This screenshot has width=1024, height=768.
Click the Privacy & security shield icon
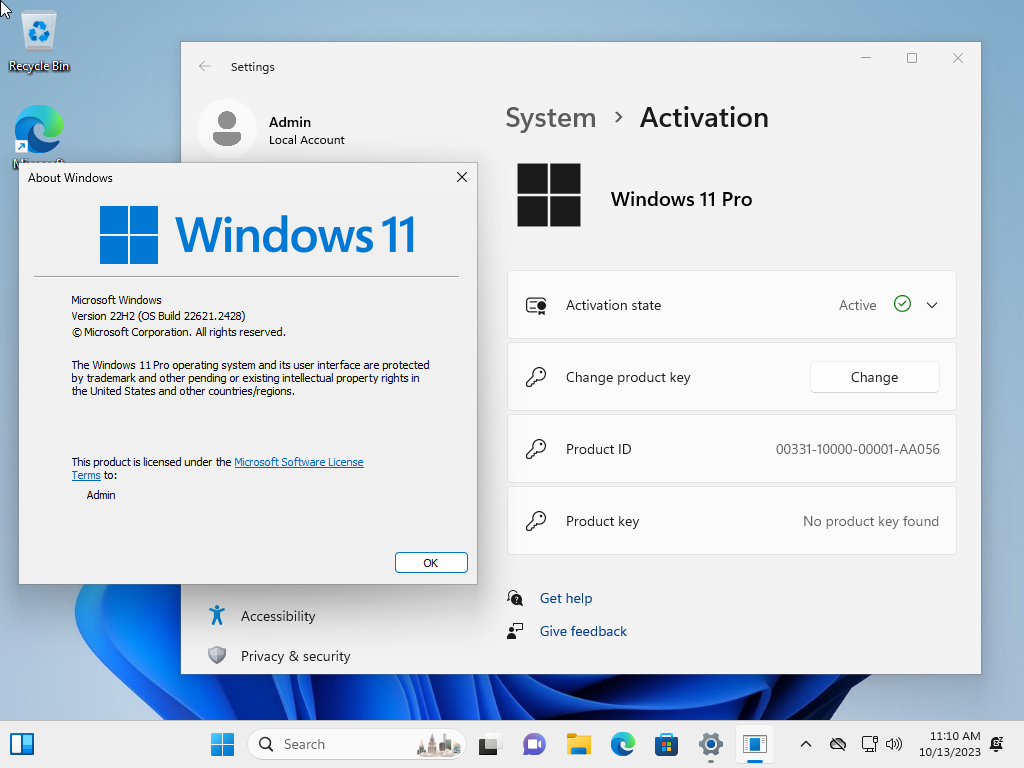(x=217, y=655)
